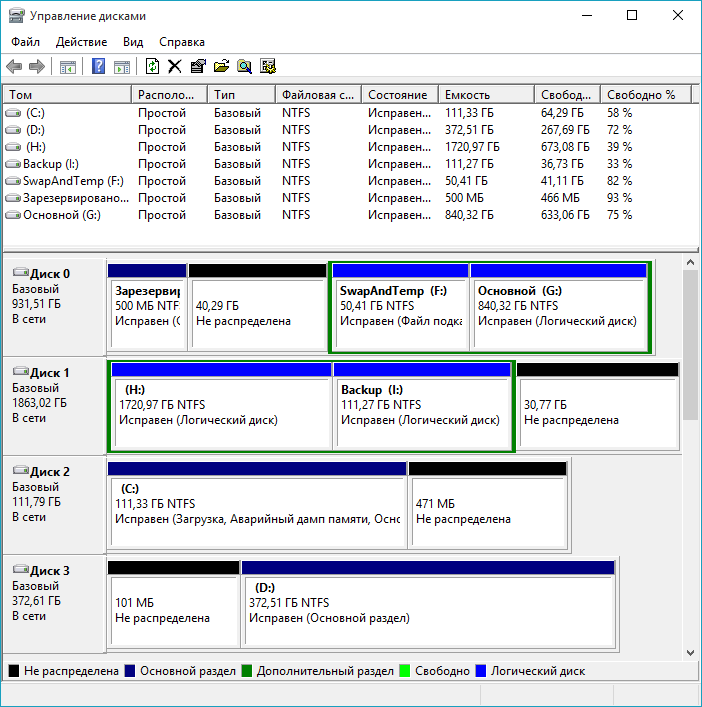
Task: Click the Disk Management title bar icon
Action: tap(16, 15)
